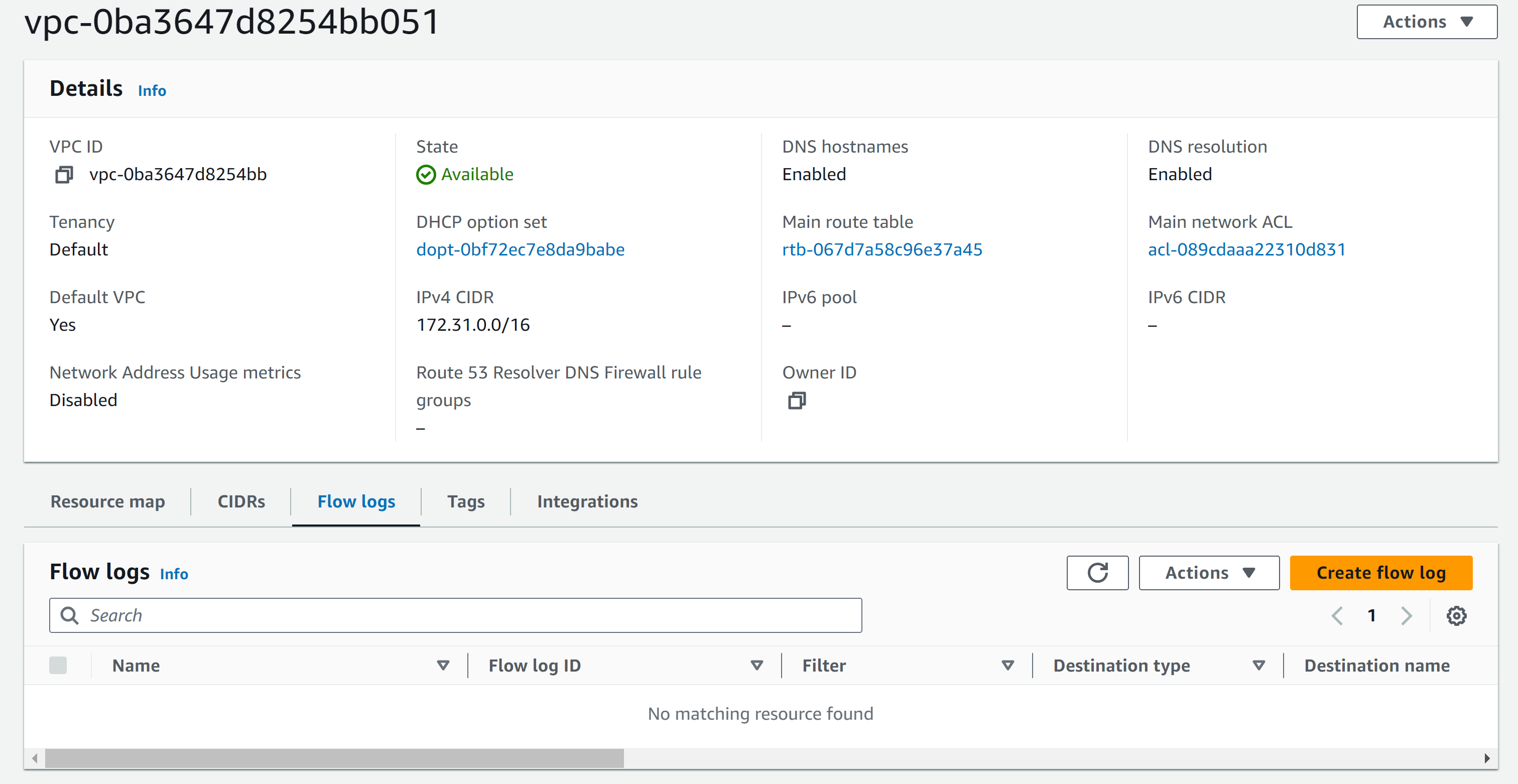Open the CIDRs tab
1518x784 pixels.
241,501
